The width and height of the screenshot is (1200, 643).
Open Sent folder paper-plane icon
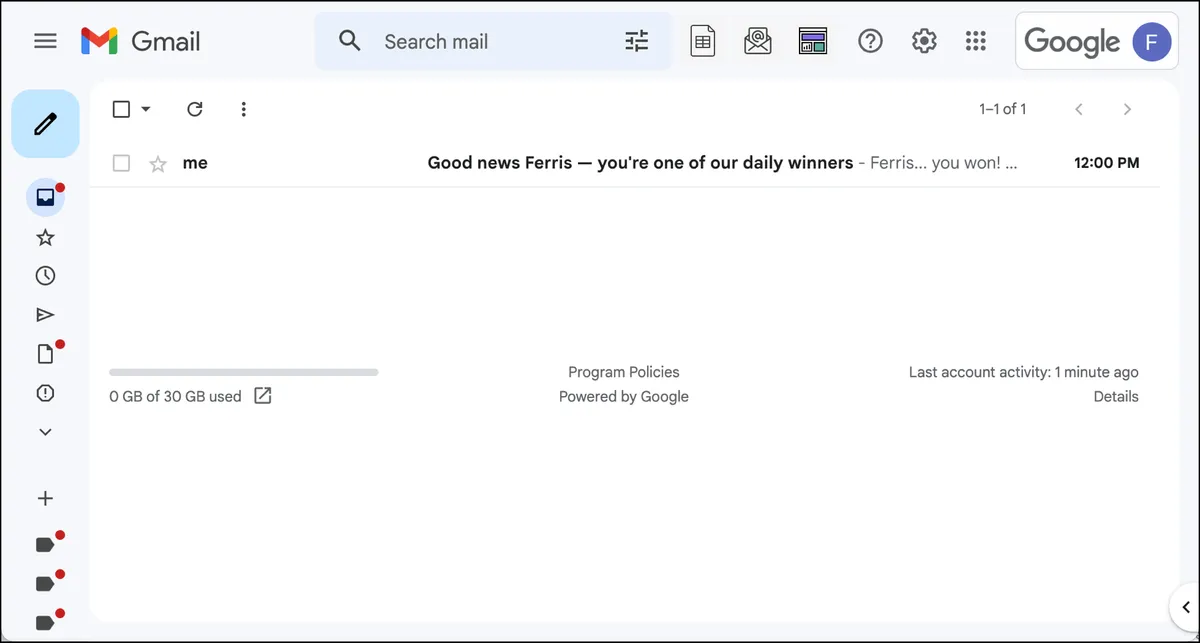point(45,315)
